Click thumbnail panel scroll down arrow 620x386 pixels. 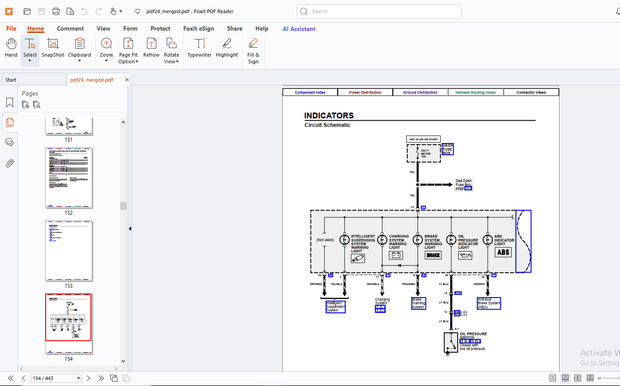pos(123,361)
